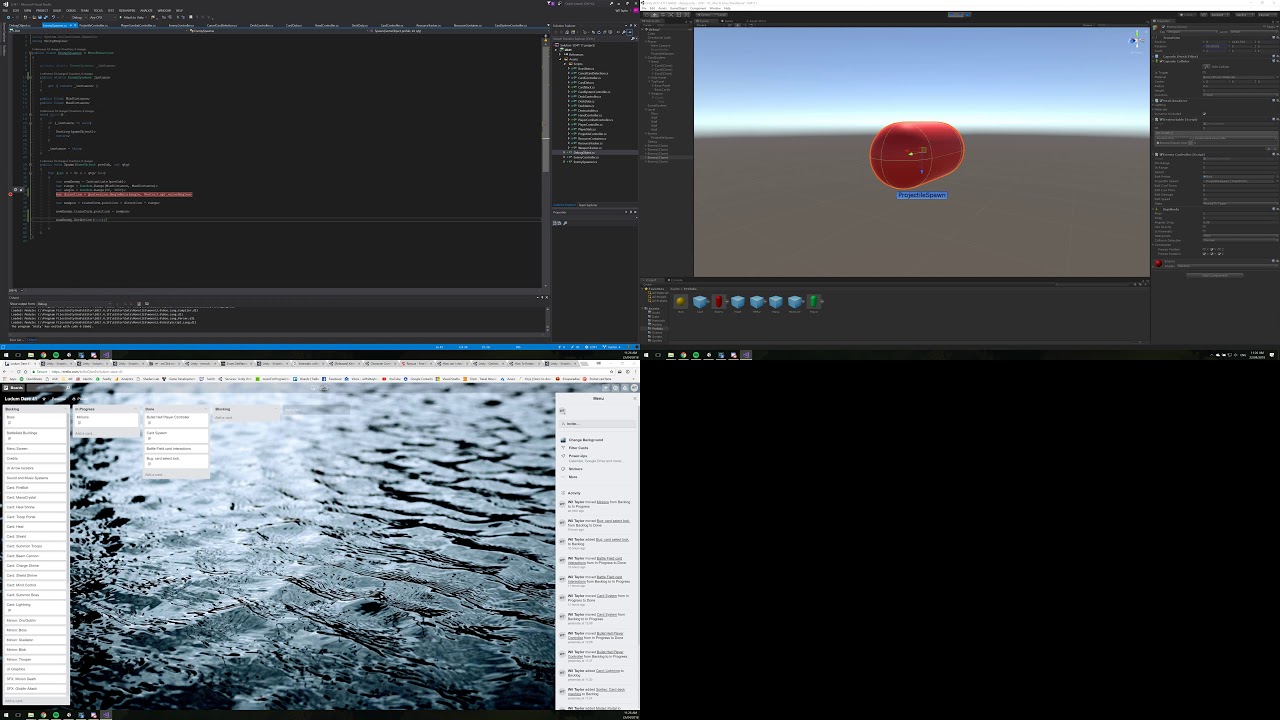Open the RESHARPER menu in Visual Studio

coord(127,10)
